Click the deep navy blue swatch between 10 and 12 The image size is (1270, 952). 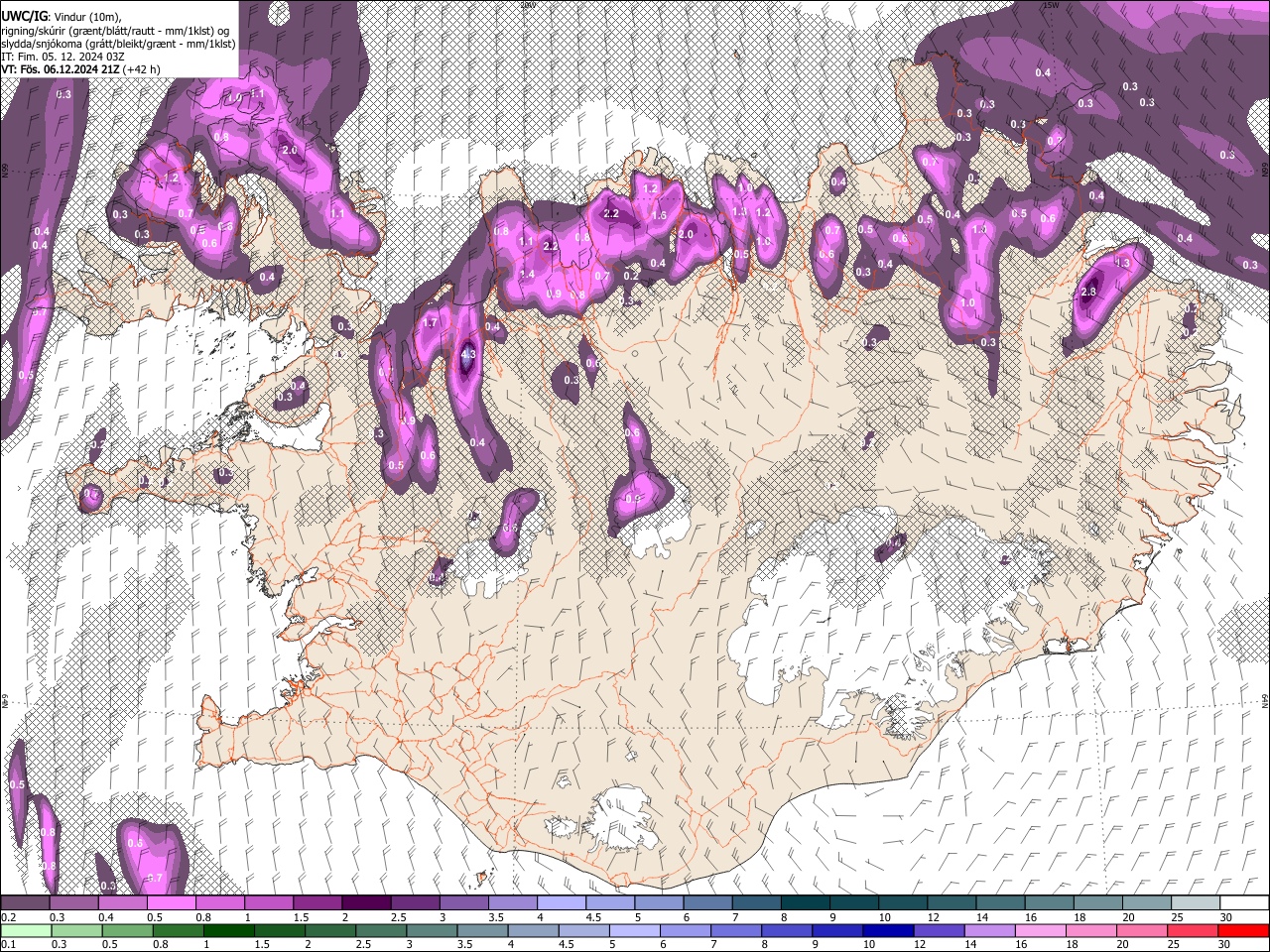coord(888,930)
